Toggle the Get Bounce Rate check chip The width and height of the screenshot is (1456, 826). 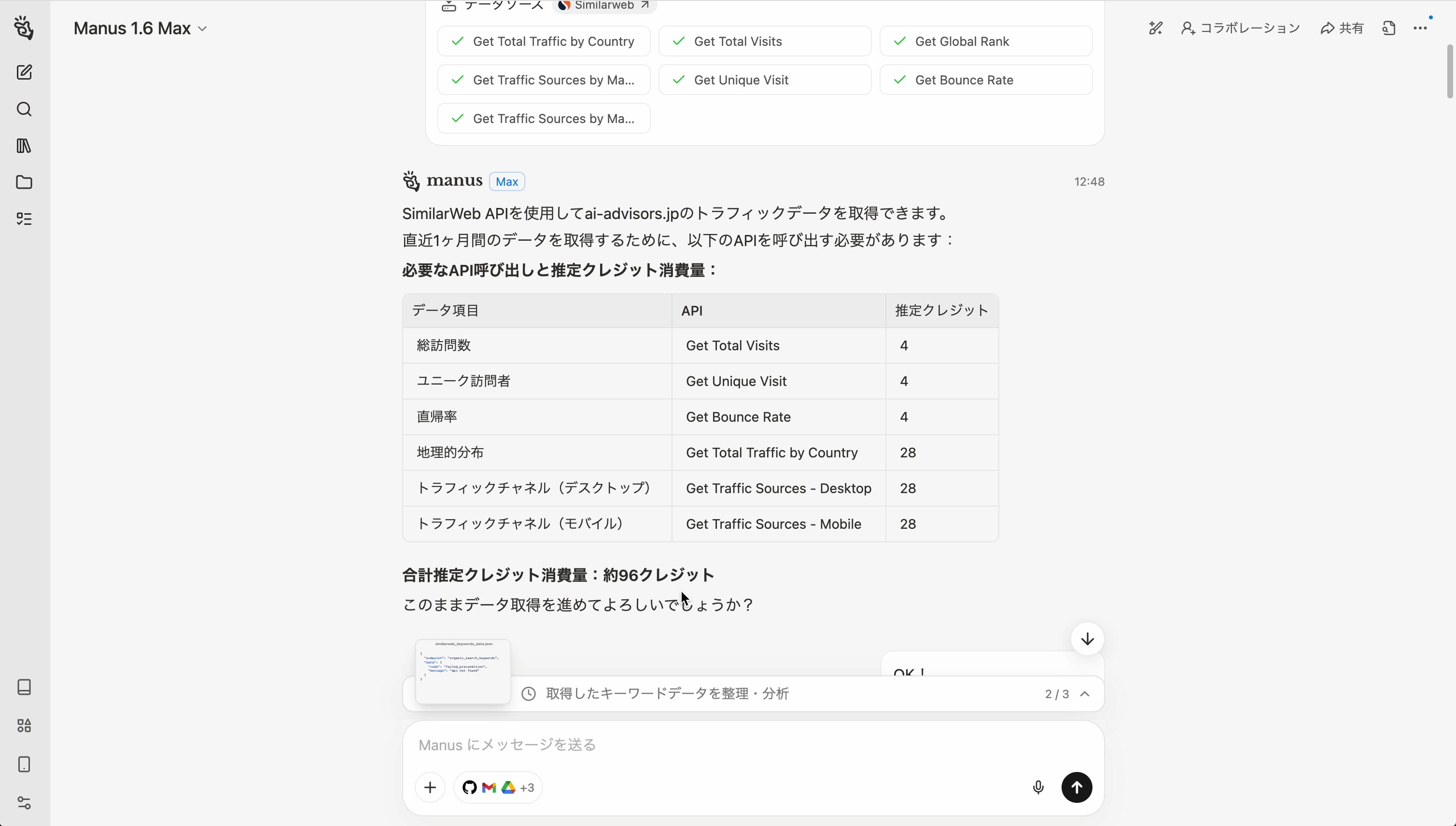tap(985, 80)
